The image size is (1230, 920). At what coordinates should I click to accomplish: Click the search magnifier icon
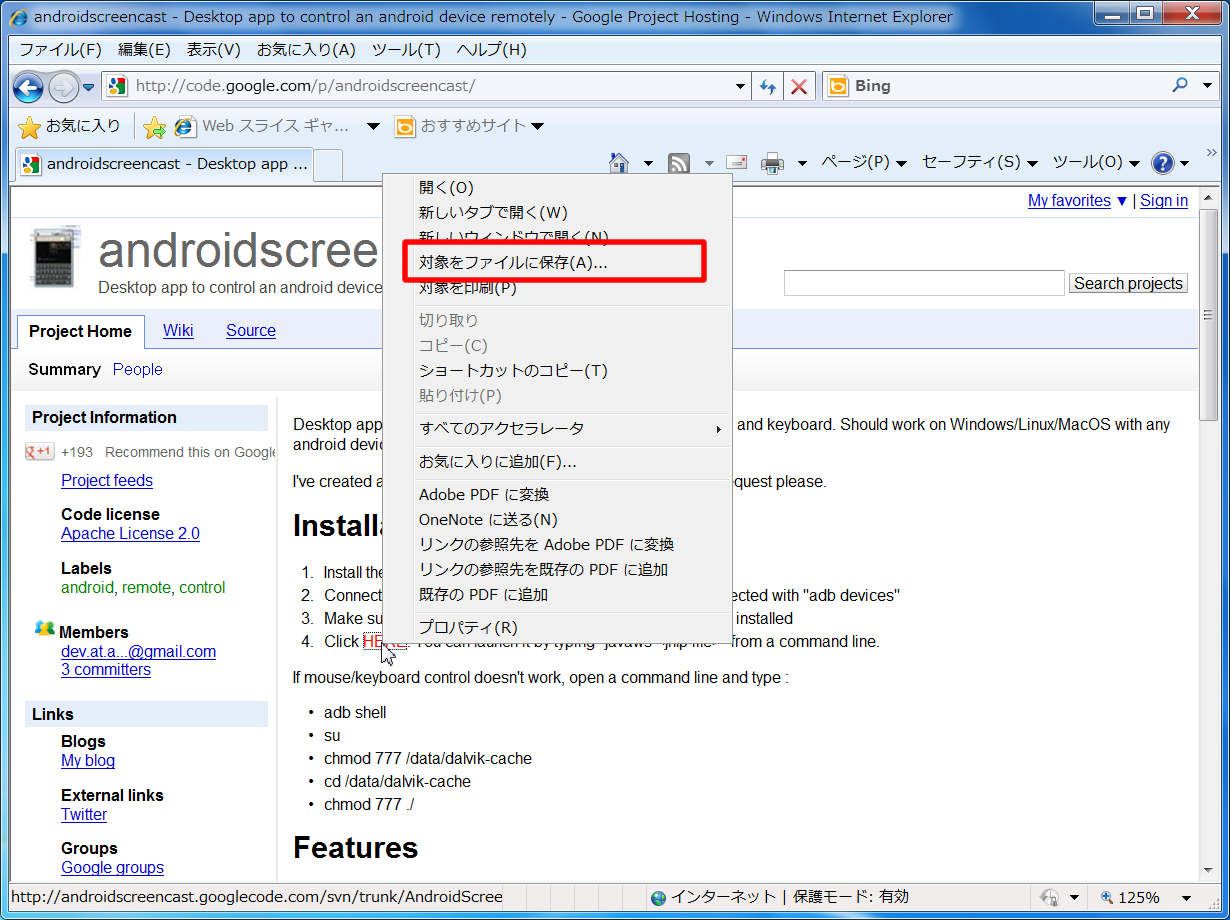tap(1180, 85)
